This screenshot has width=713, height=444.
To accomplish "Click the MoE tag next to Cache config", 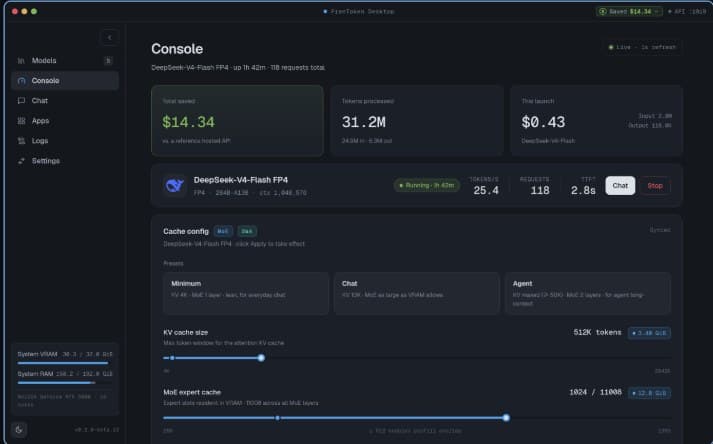I will pos(223,232).
